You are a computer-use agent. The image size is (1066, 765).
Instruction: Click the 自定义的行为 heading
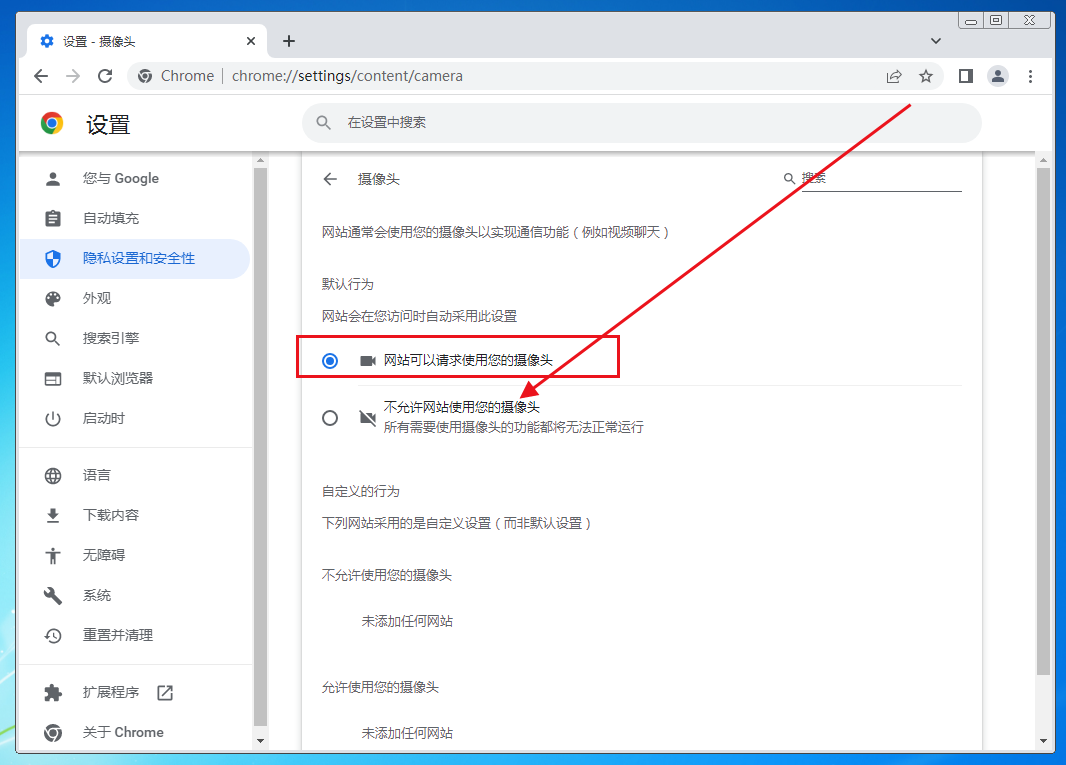(361, 492)
